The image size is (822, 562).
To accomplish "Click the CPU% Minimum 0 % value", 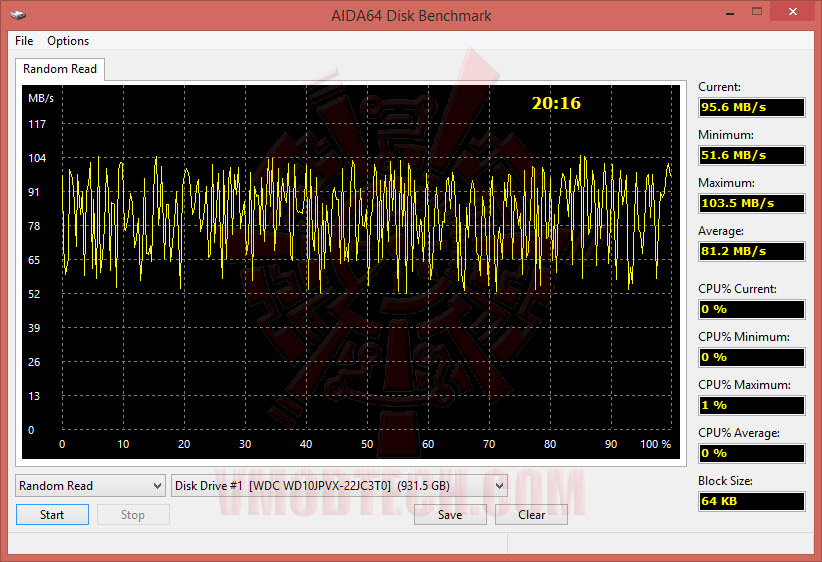I will click(x=751, y=358).
